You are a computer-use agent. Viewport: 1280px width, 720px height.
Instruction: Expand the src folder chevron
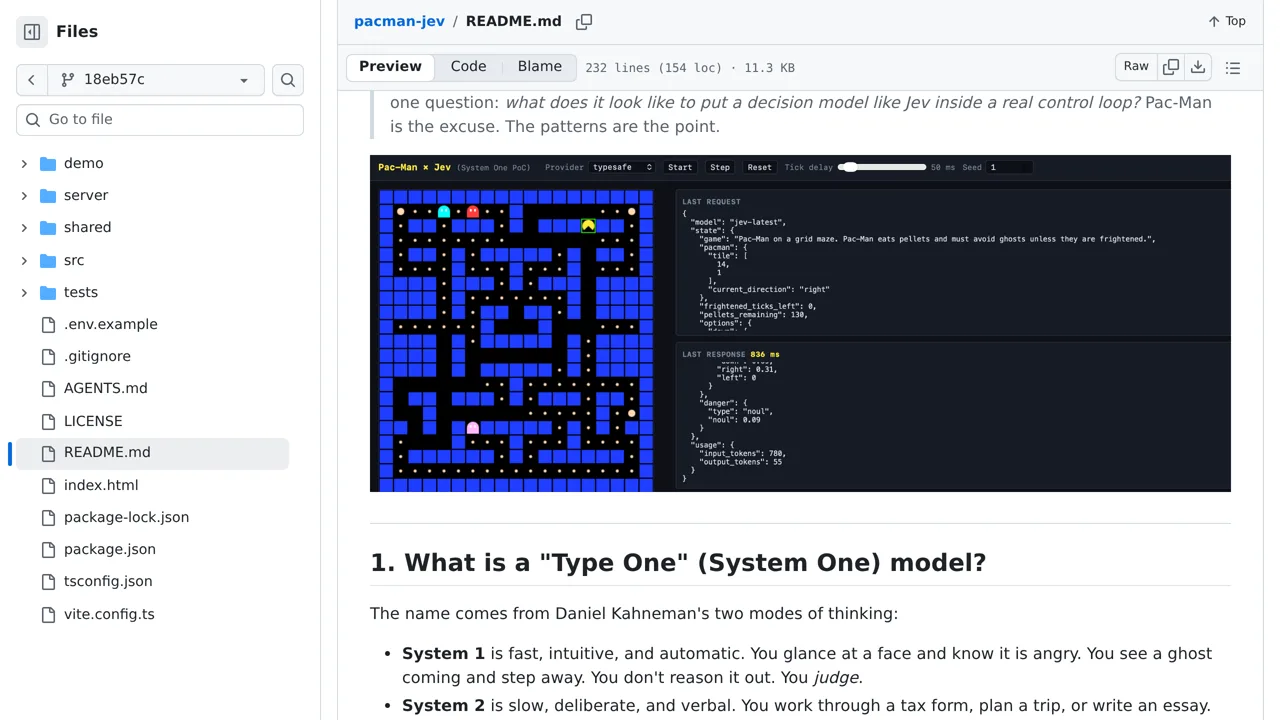pyautogui.click(x=24, y=260)
